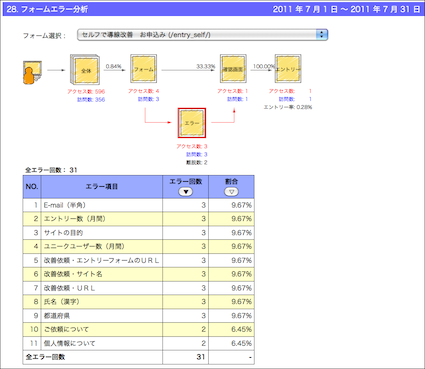Click the フォーム選択 label
The width and height of the screenshot is (425, 369).
44,35
